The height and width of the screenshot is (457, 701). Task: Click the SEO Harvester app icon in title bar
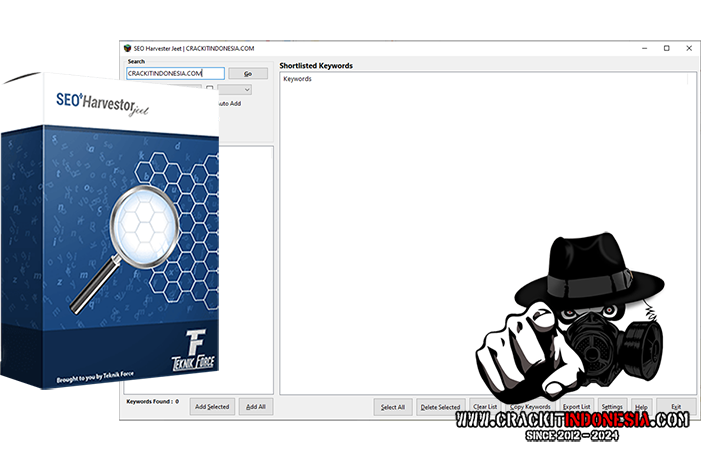126,48
